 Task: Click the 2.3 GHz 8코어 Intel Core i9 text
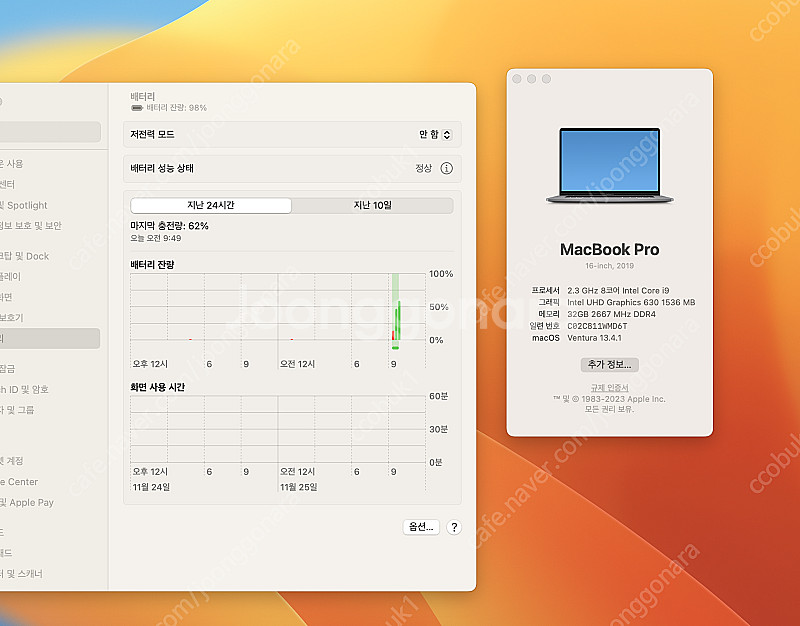(x=618, y=290)
